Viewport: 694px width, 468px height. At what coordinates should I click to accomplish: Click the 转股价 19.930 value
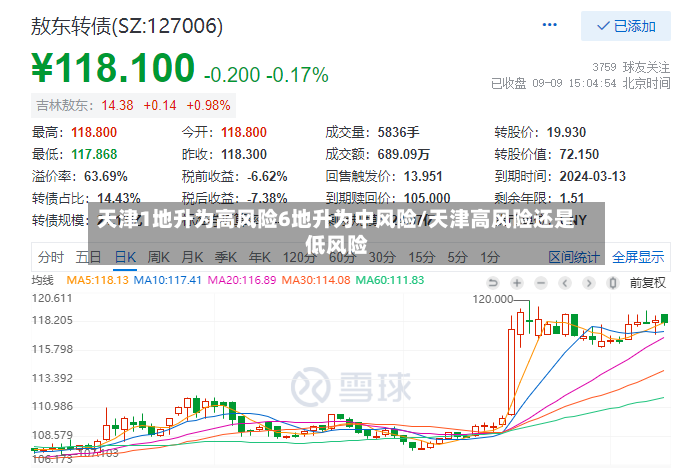tap(566, 132)
